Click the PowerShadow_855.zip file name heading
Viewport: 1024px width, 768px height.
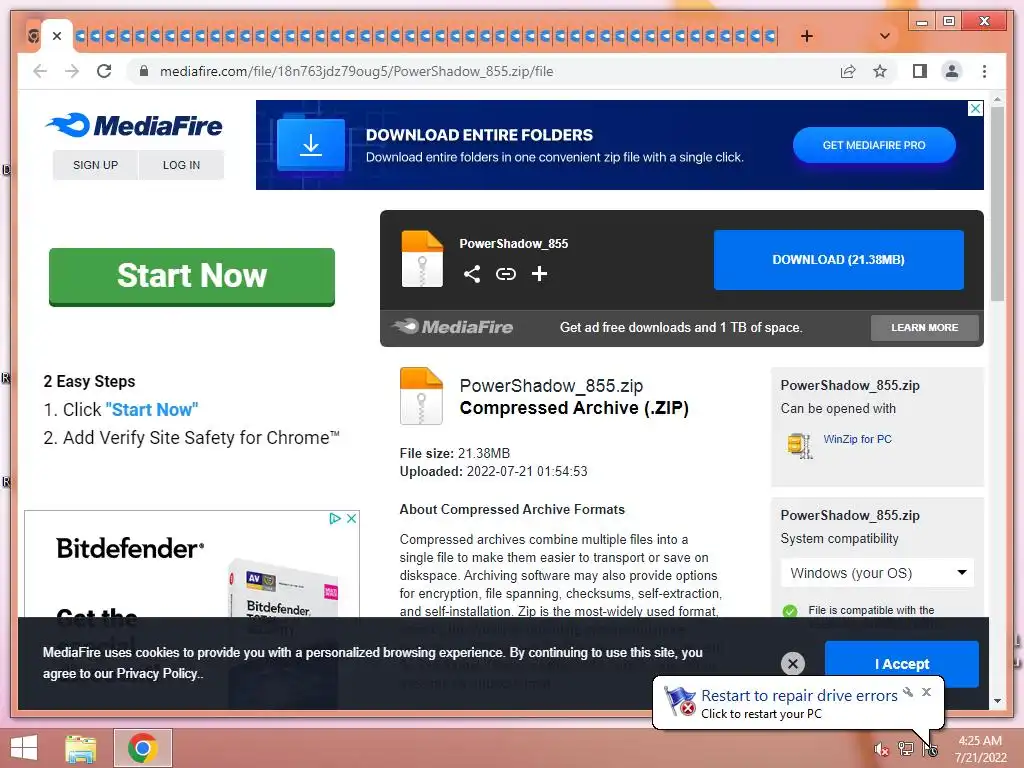coord(551,385)
